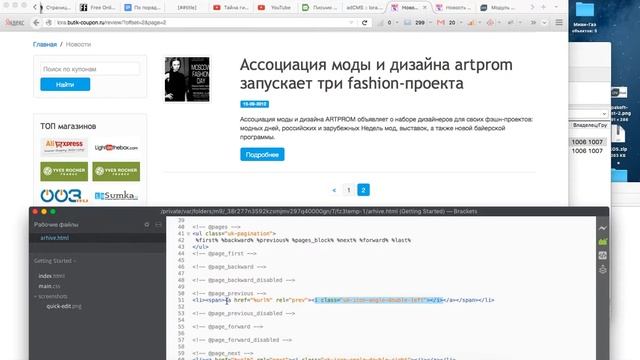Switch to the 'Модуль...' browser tab
The height and width of the screenshot is (360, 640).
pyautogui.click(x=499, y=7)
